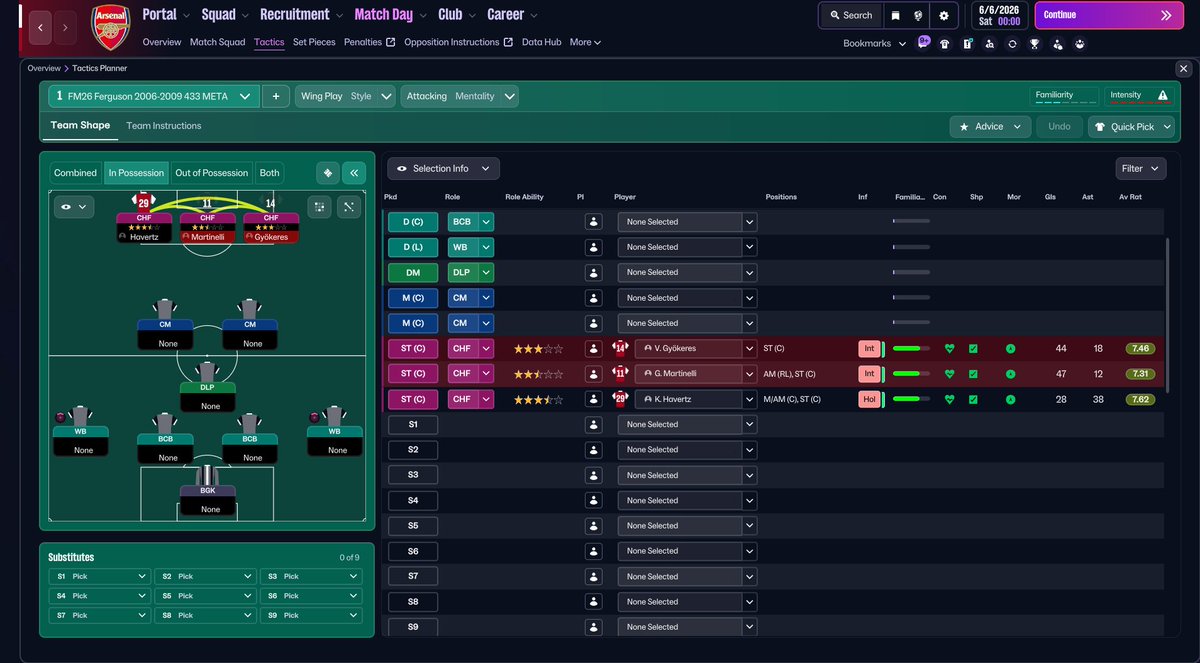The width and height of the screenshot is (1200, 663).
Task: Click the Arsenal club crest
Action: [109, 28]
